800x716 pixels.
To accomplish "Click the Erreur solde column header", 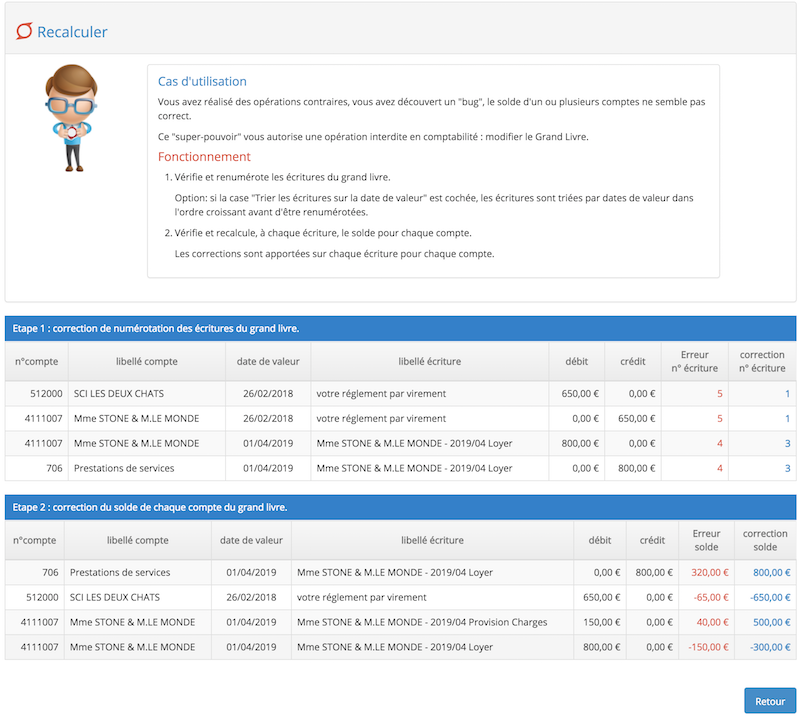I will click(x=706, y=540).
